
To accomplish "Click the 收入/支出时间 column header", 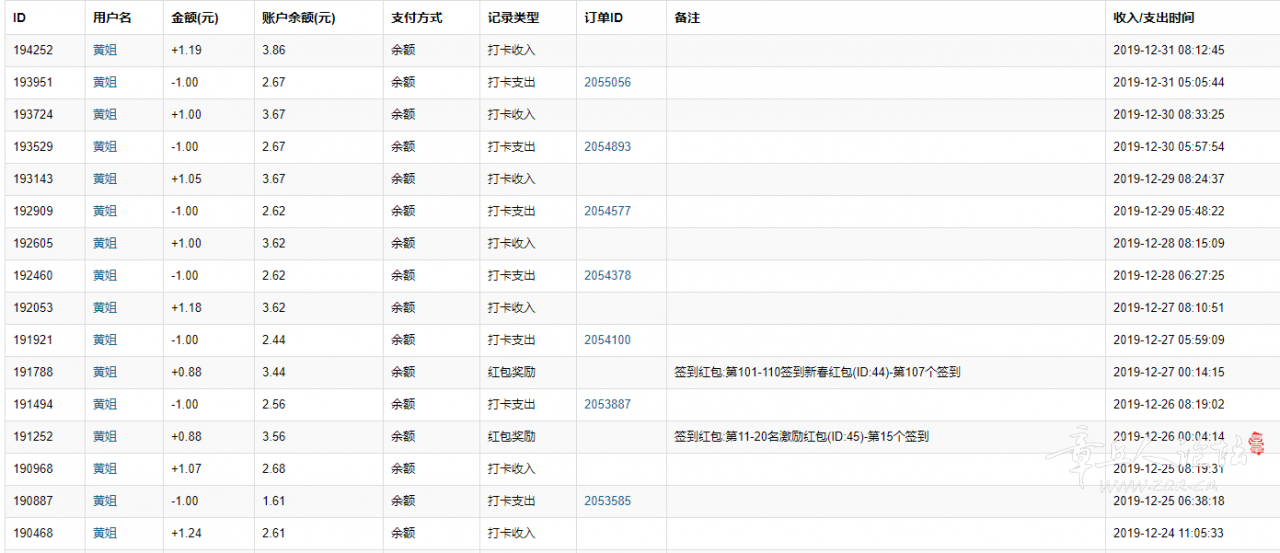I will [x=1153, y=18].
